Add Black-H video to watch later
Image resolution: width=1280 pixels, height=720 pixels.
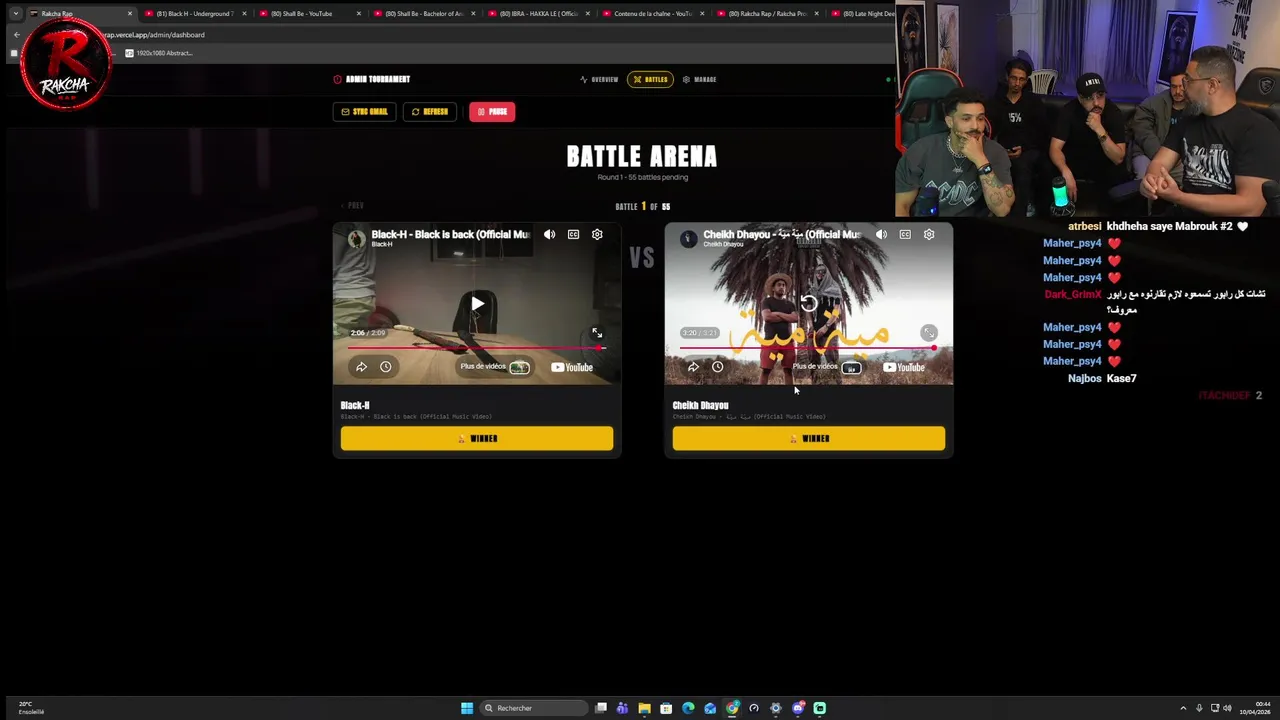(x=385, y=367)
